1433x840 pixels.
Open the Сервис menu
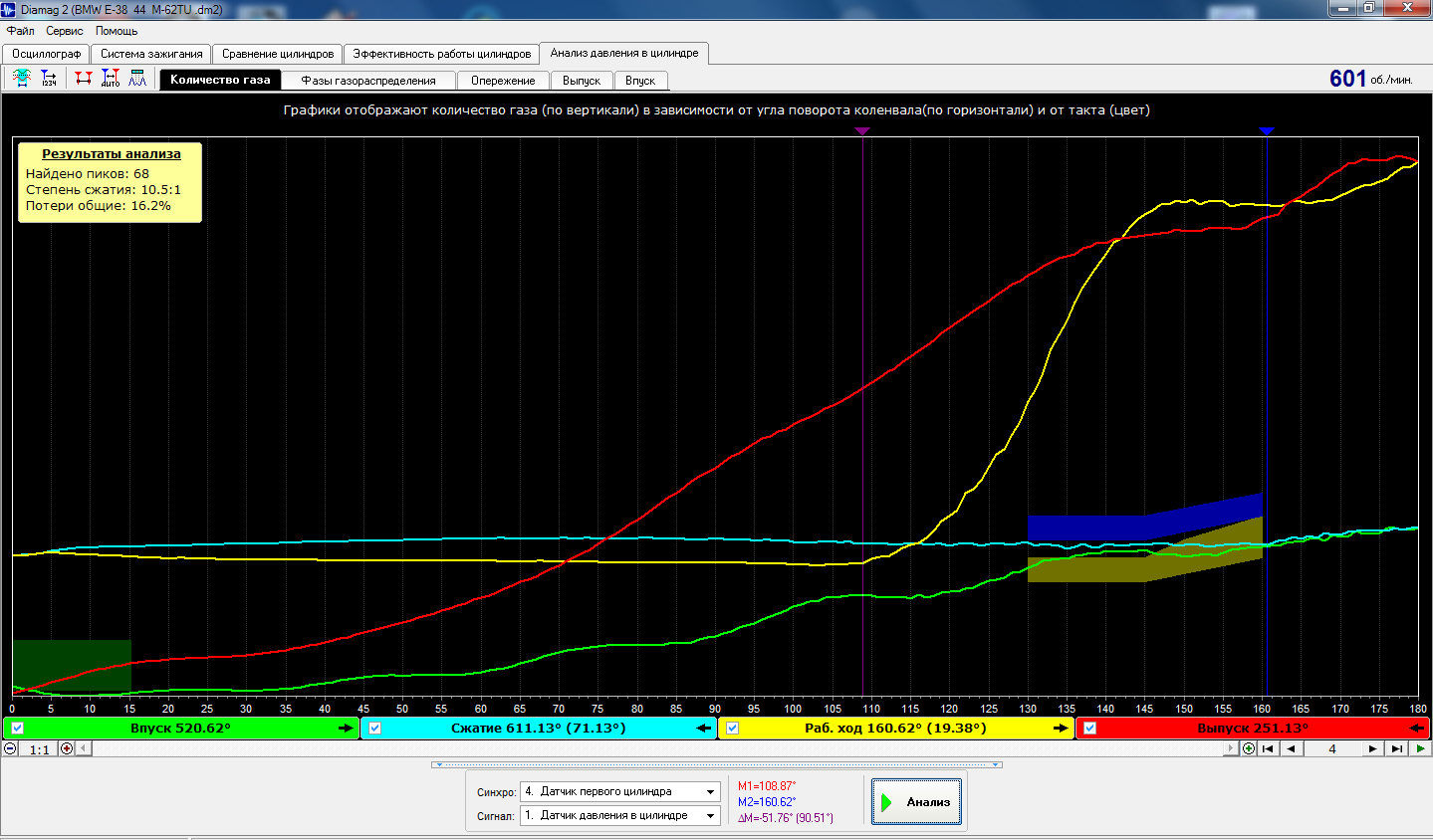click(x=65, y=31)
